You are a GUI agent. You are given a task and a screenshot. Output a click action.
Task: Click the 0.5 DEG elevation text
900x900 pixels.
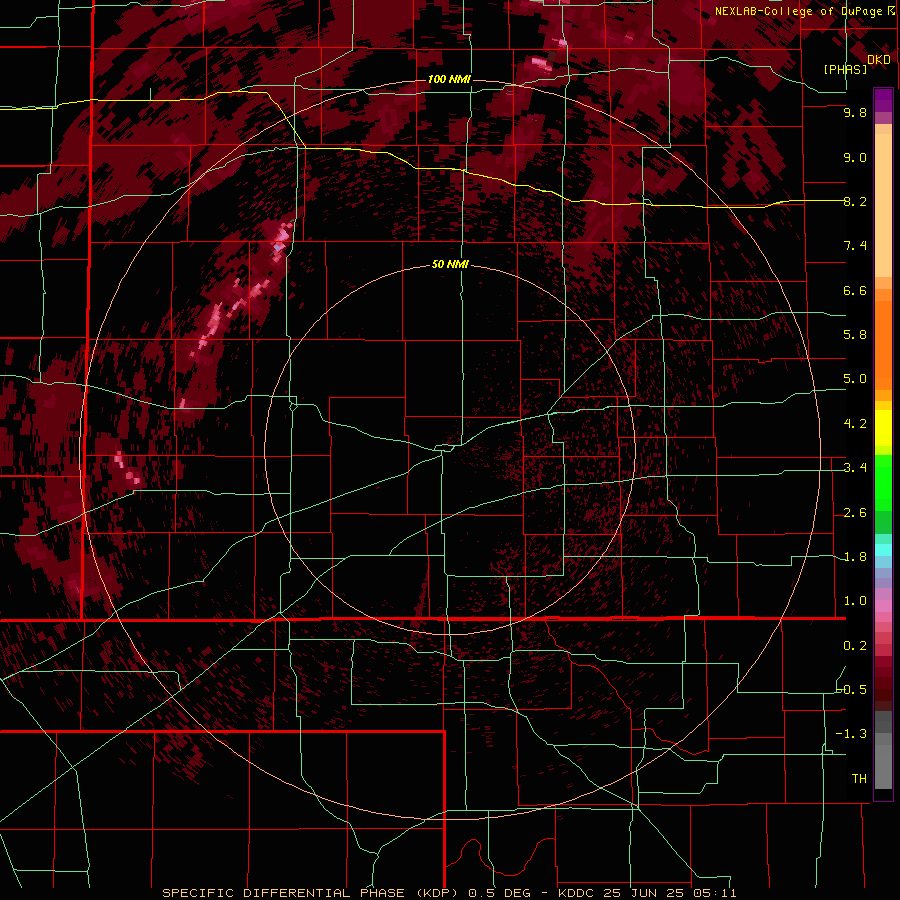(x=498, y=893)
